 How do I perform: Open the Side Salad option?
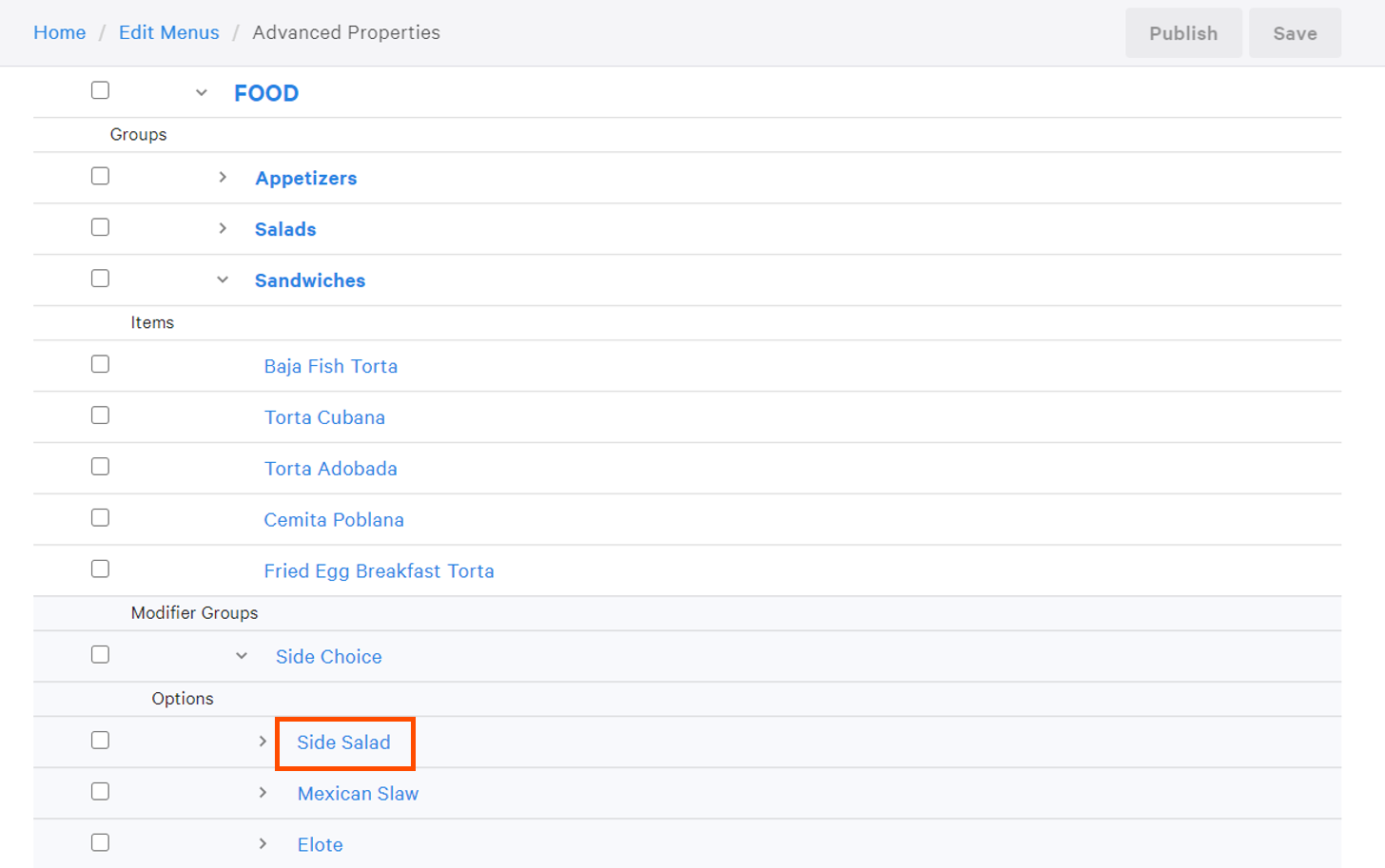343,743
